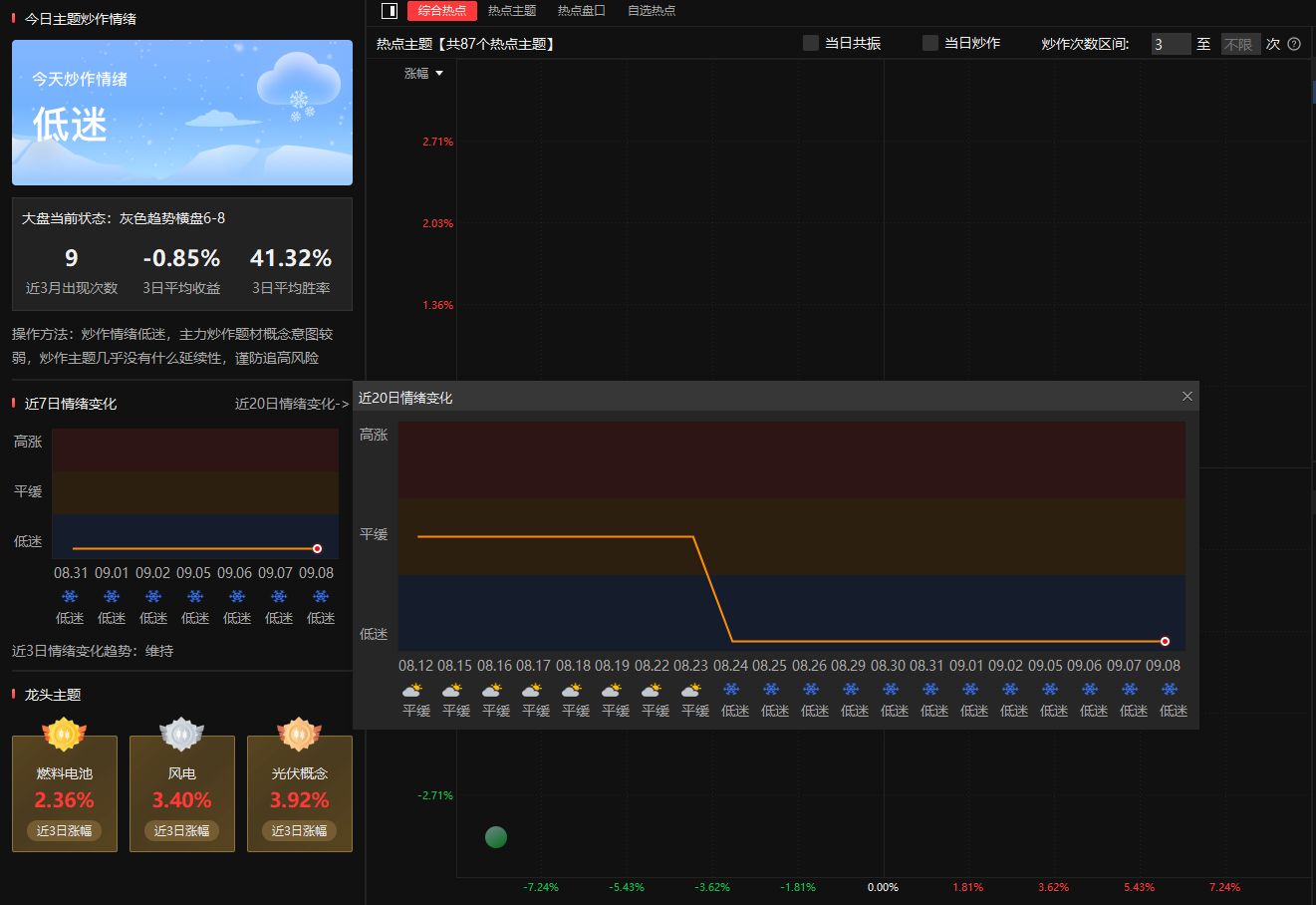Click the snowflake icon under 09.05 in 7-day chart
This screenshot has width=1316, height=905.
(195, 596)
